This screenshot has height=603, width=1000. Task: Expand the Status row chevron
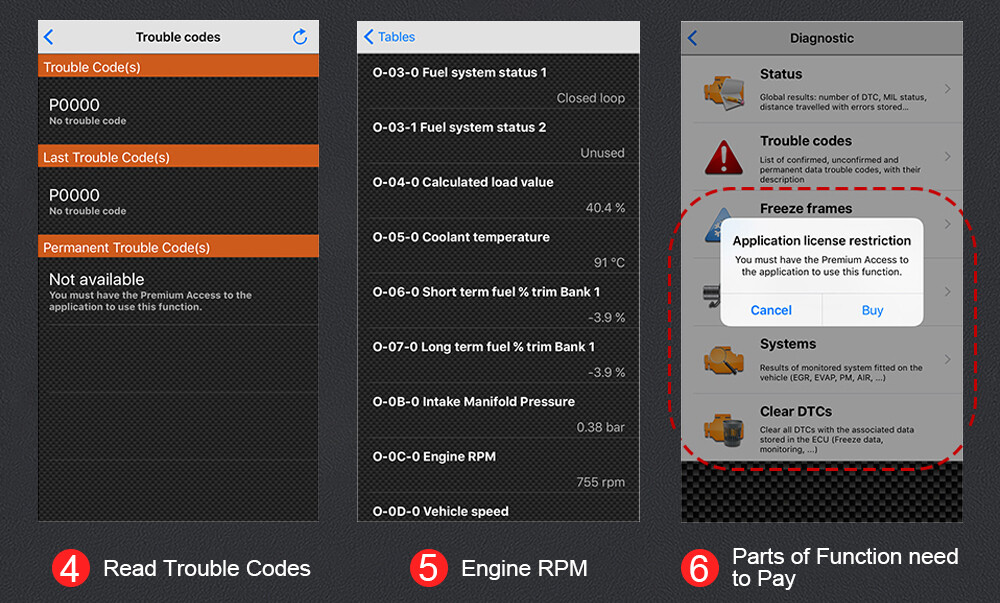click(950, 88)
